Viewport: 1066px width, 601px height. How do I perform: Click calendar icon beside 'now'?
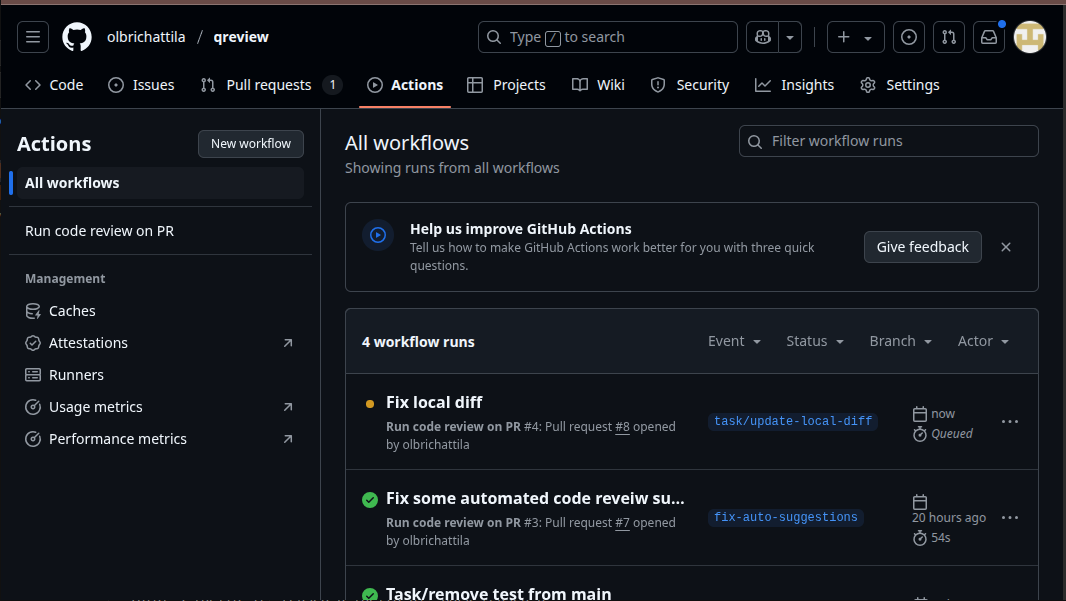920,414
